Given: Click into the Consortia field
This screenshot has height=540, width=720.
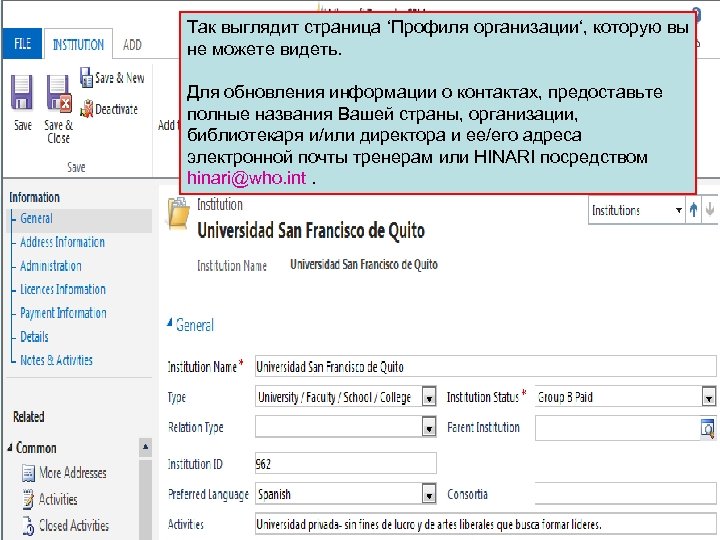Looking at the screenshot, I should tap(625, 494).
